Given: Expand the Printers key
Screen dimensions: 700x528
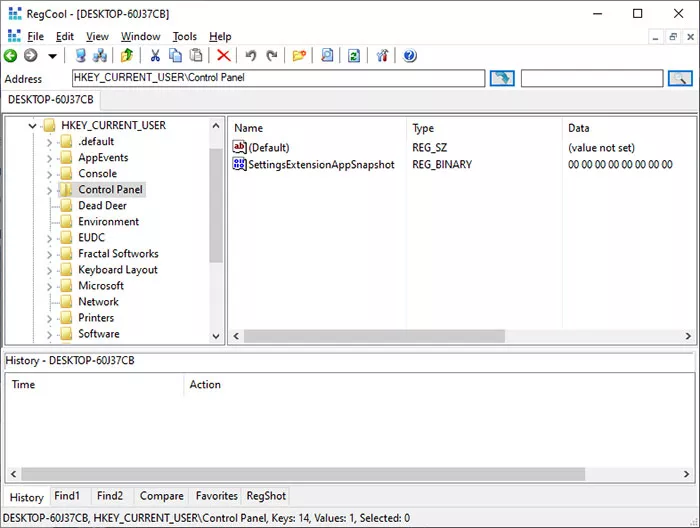Looking at the screenshot, I should [x=49, y=319].
